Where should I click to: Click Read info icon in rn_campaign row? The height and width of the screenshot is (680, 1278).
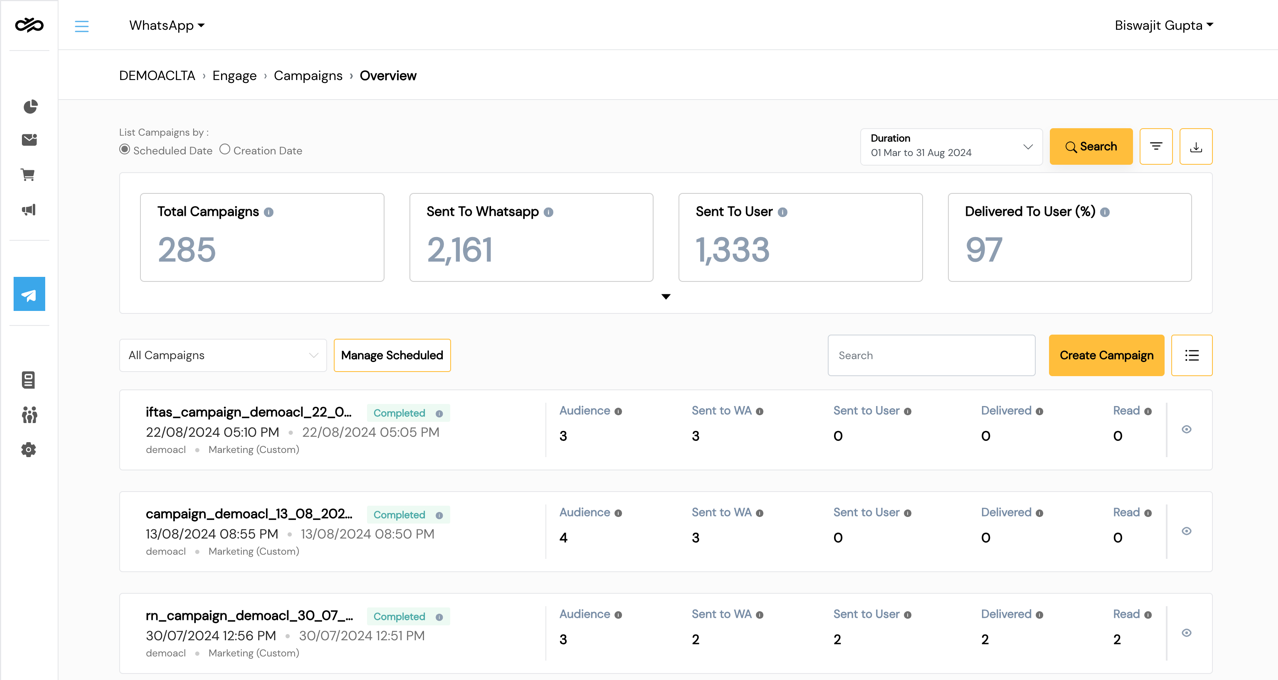1148,615
